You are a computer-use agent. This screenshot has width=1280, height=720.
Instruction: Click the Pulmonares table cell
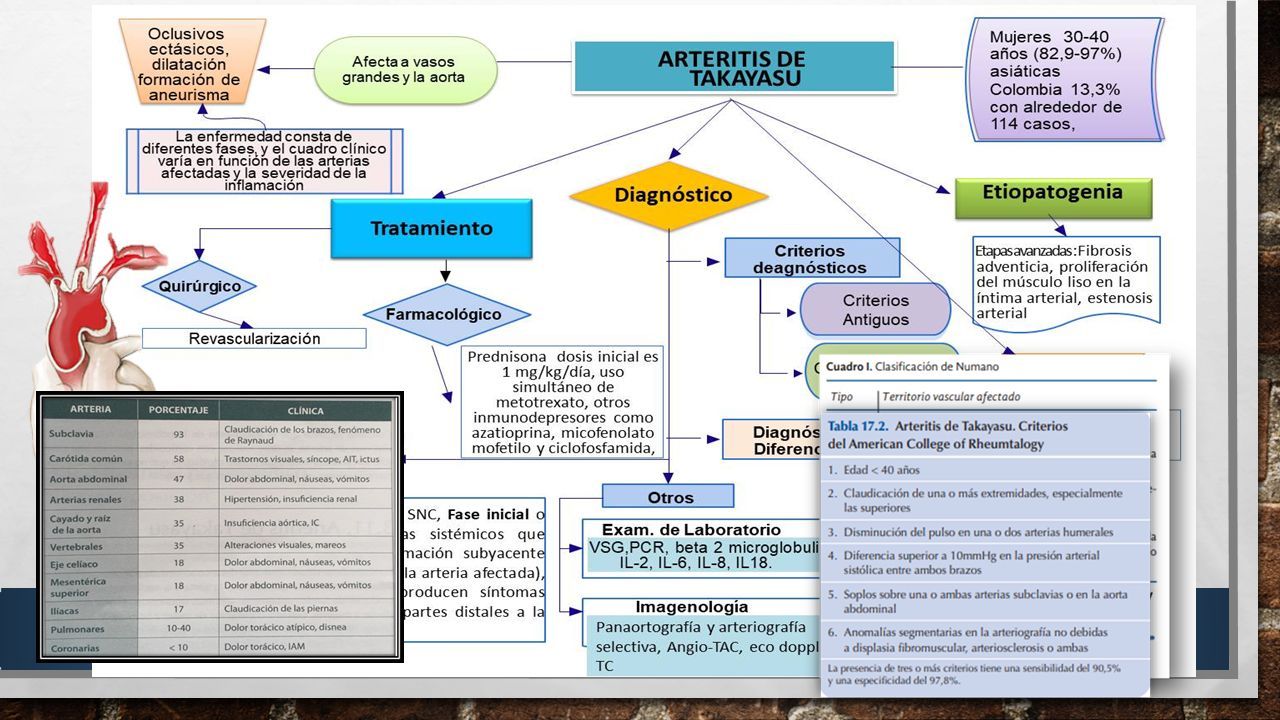point(91,629)
